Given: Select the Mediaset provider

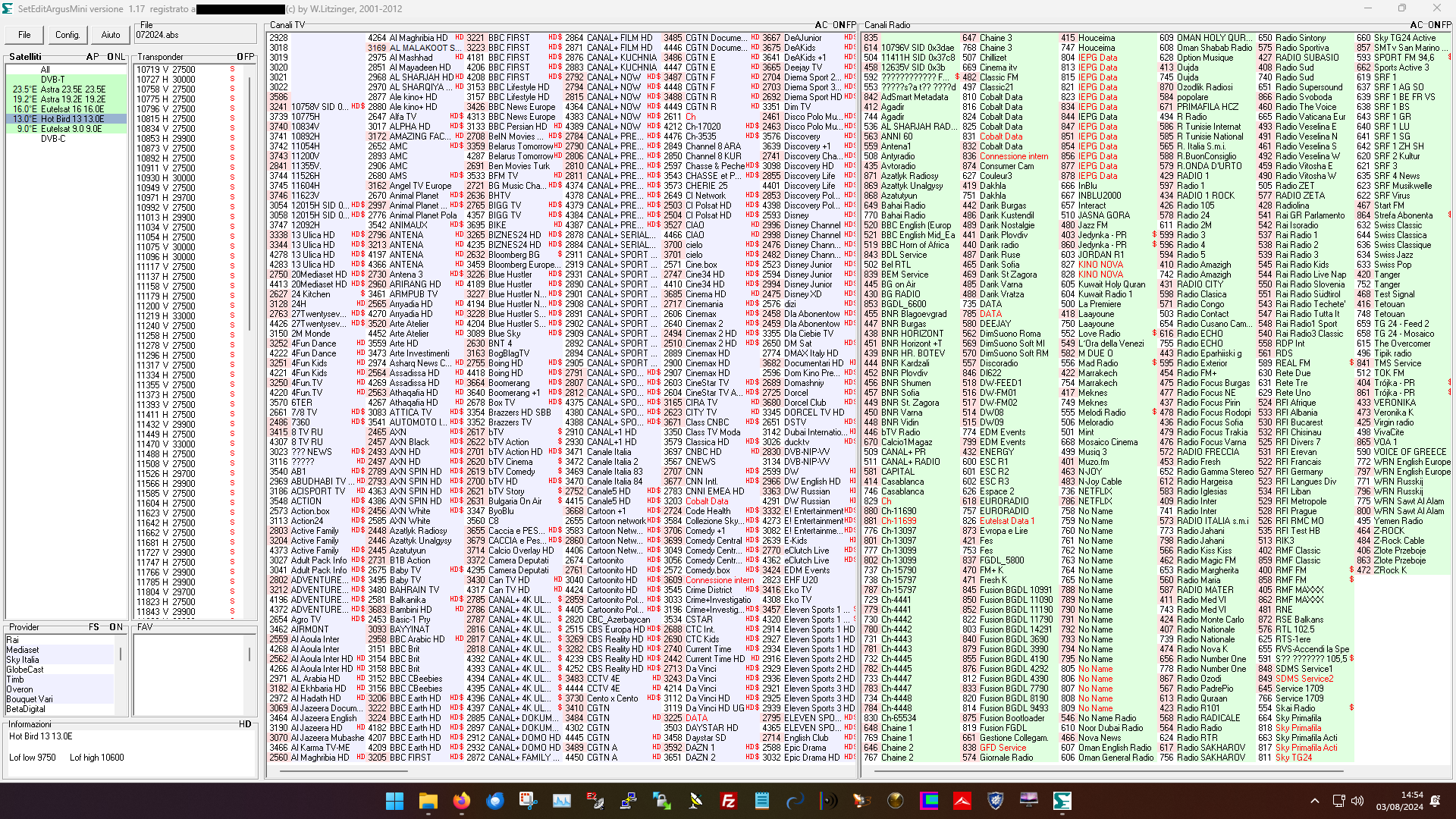Looking at the screenshot, I should click(61, 650).
